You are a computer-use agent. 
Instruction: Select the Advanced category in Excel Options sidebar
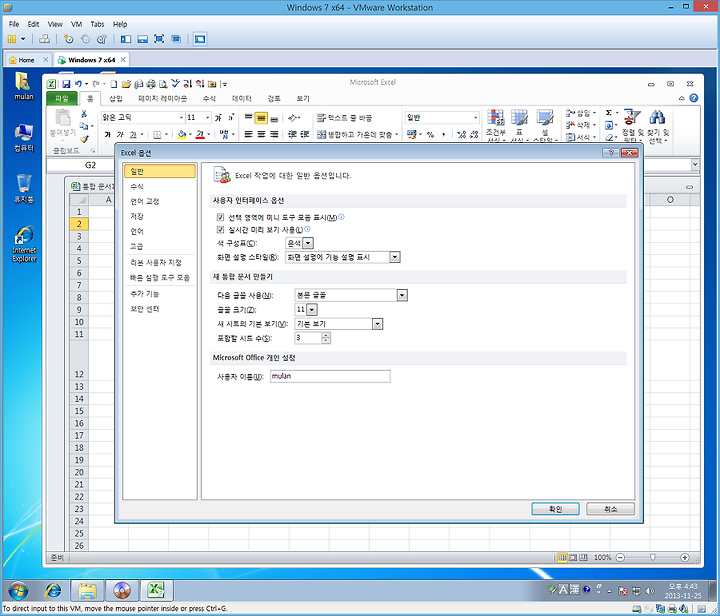click(x=137, y=246)
